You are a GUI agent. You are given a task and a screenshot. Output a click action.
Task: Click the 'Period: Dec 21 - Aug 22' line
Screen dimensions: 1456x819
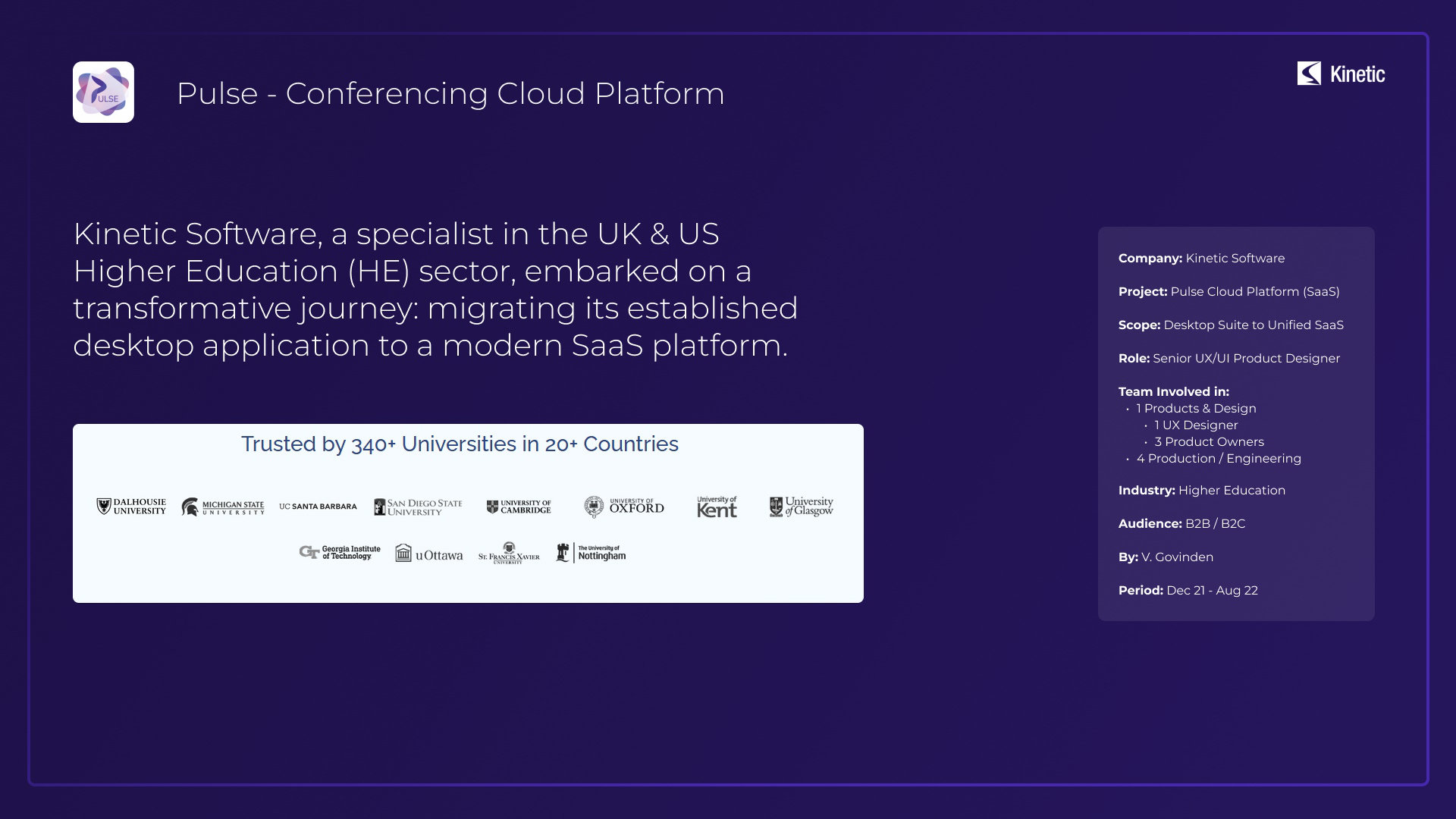(x=1188, y=590)
